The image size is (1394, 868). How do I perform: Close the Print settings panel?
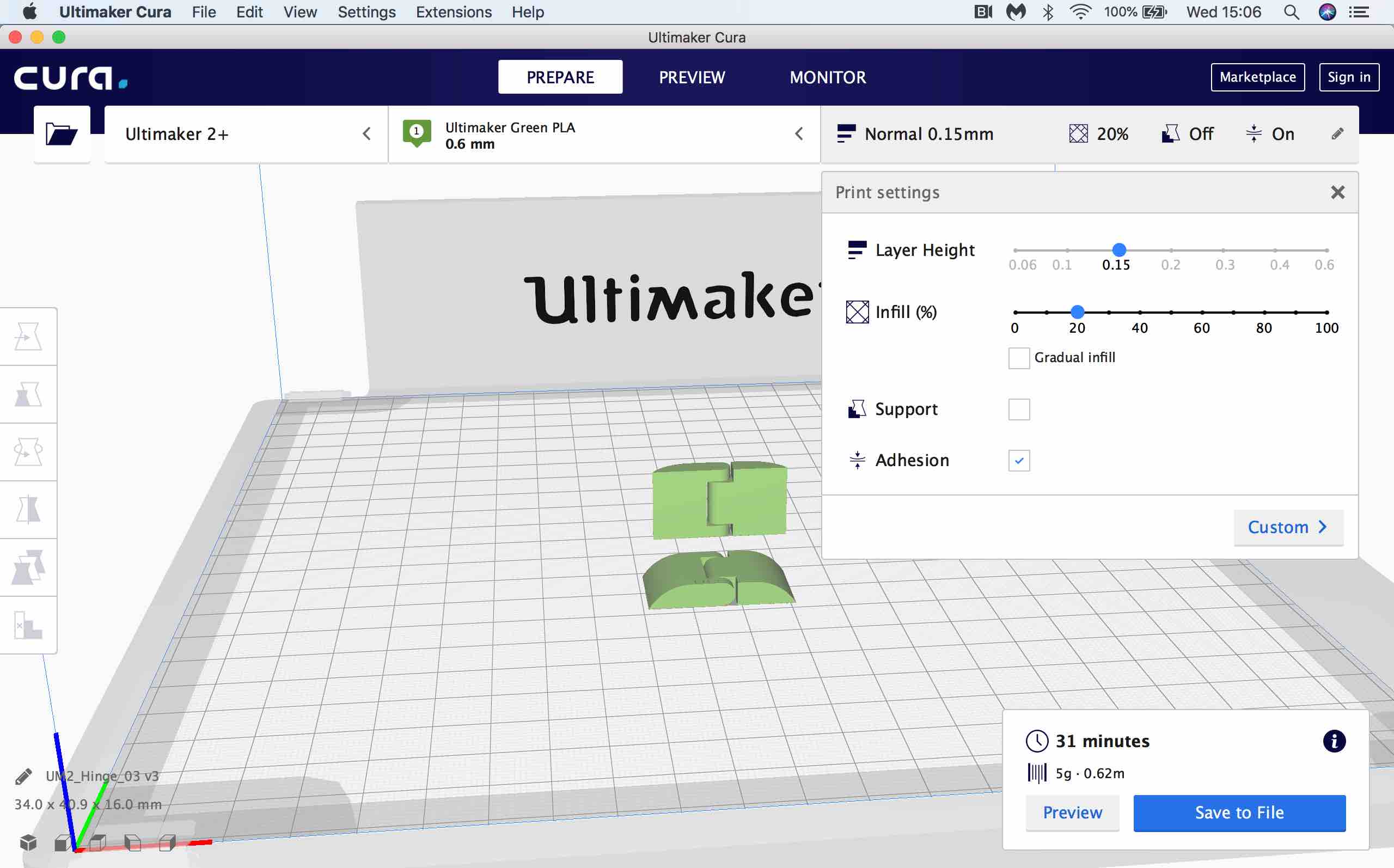[1337, 192]
